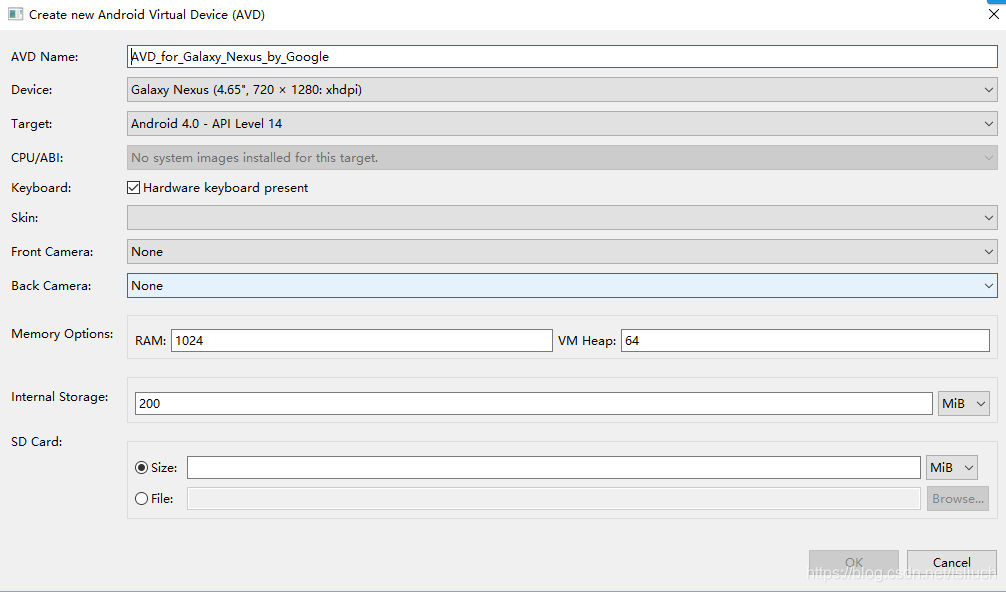Select the SD Card Size radio button
This screenshot has height=592, width=1006.
pos(141,468)
